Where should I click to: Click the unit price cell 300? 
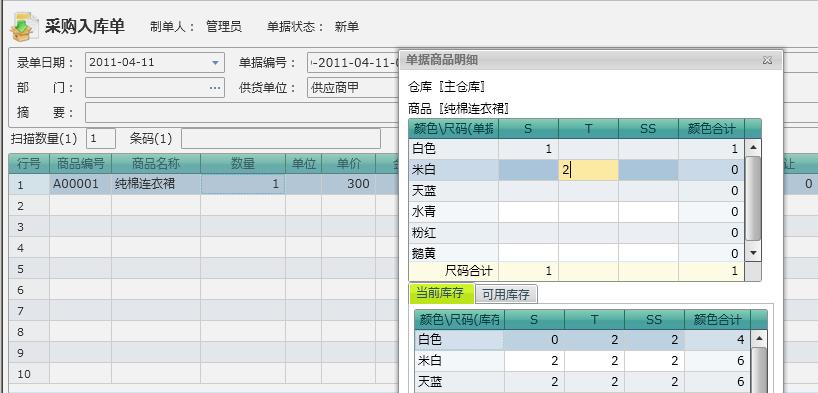(348, 184)
